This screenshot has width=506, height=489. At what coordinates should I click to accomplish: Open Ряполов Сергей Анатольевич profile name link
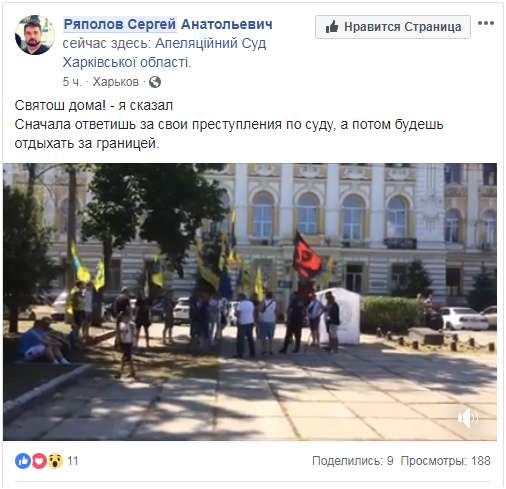168,24
